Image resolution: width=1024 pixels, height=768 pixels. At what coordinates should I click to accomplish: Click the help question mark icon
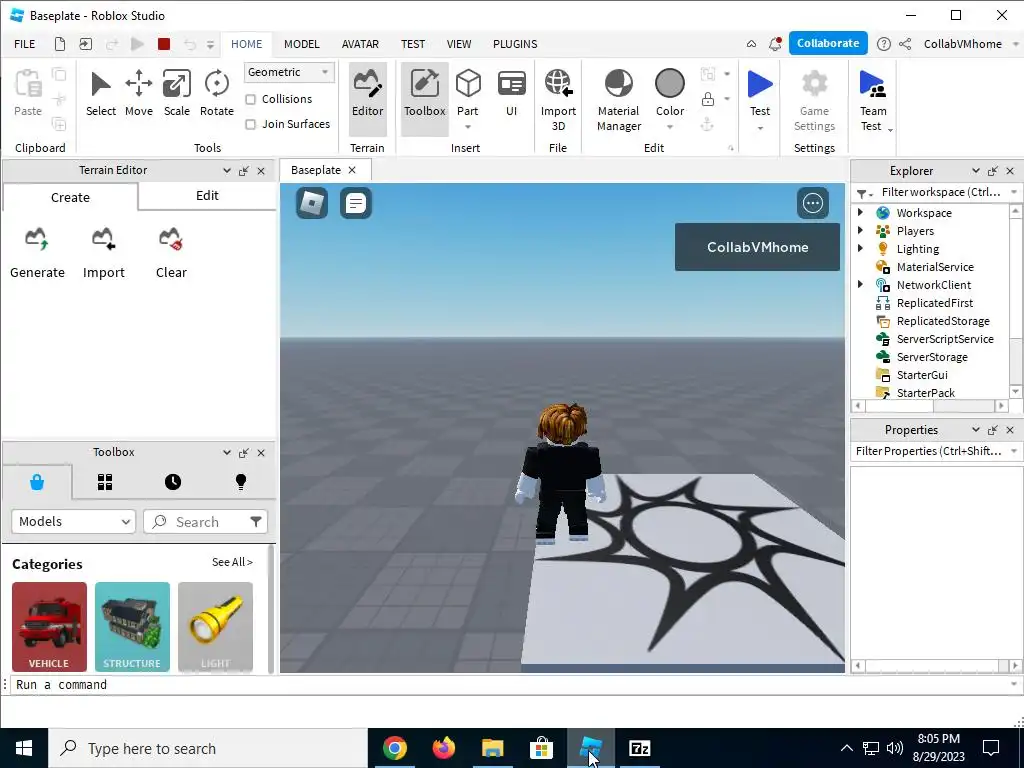883,44
